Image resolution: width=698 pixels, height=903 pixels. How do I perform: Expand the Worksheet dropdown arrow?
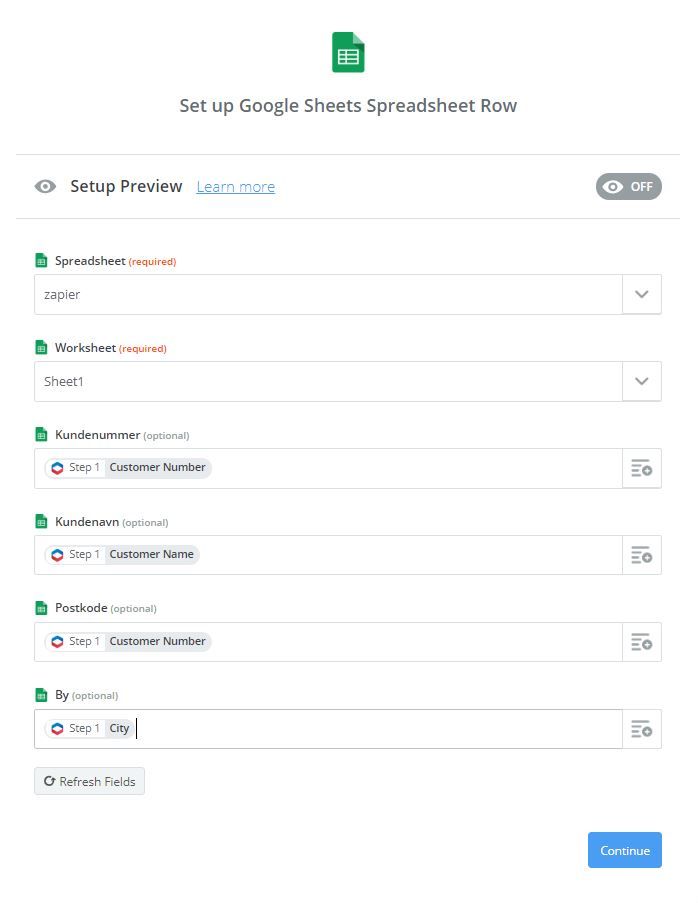tap(641, 381)
